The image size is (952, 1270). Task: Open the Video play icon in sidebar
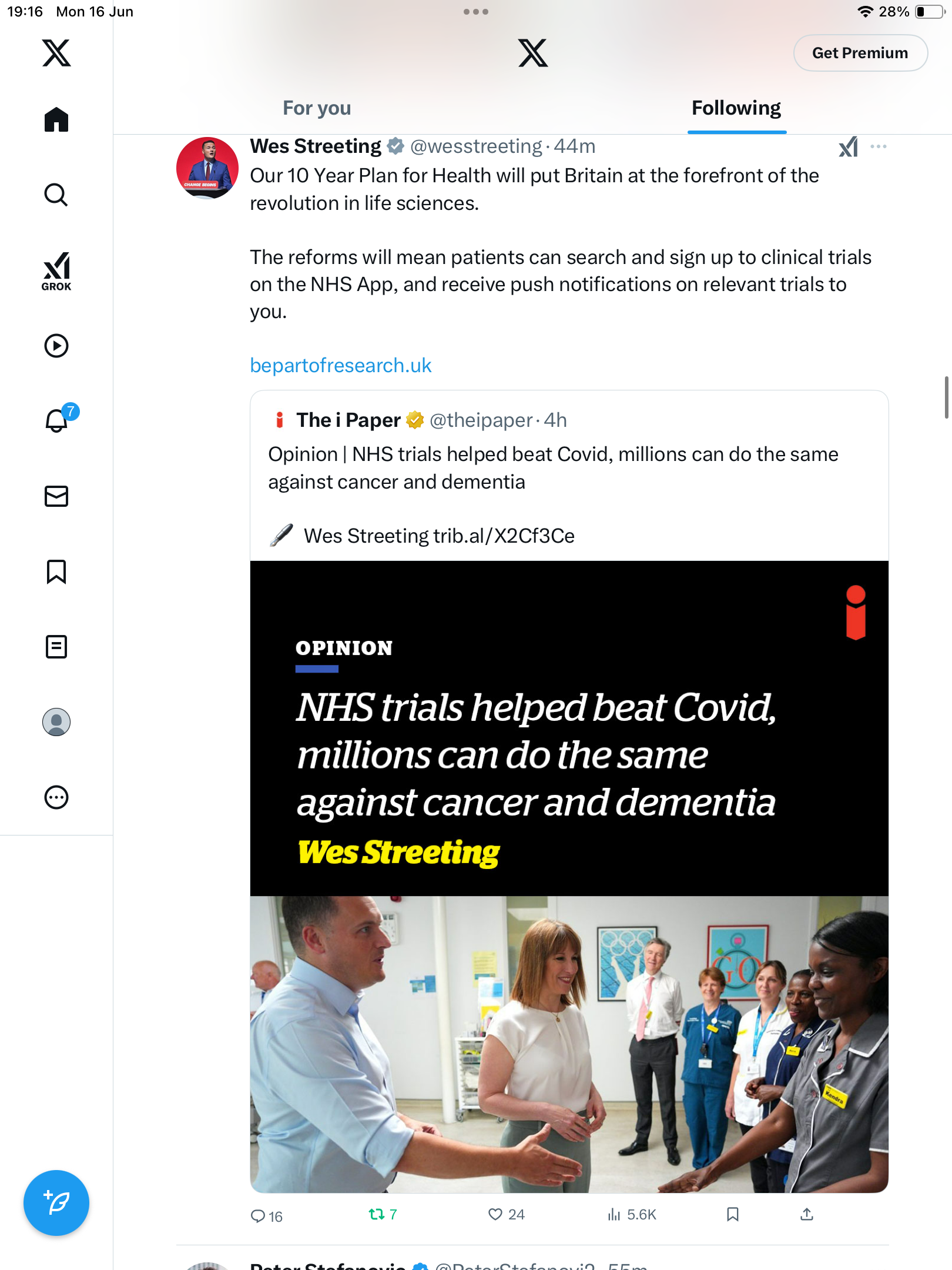pyautogui.click(x=56, y=346)
